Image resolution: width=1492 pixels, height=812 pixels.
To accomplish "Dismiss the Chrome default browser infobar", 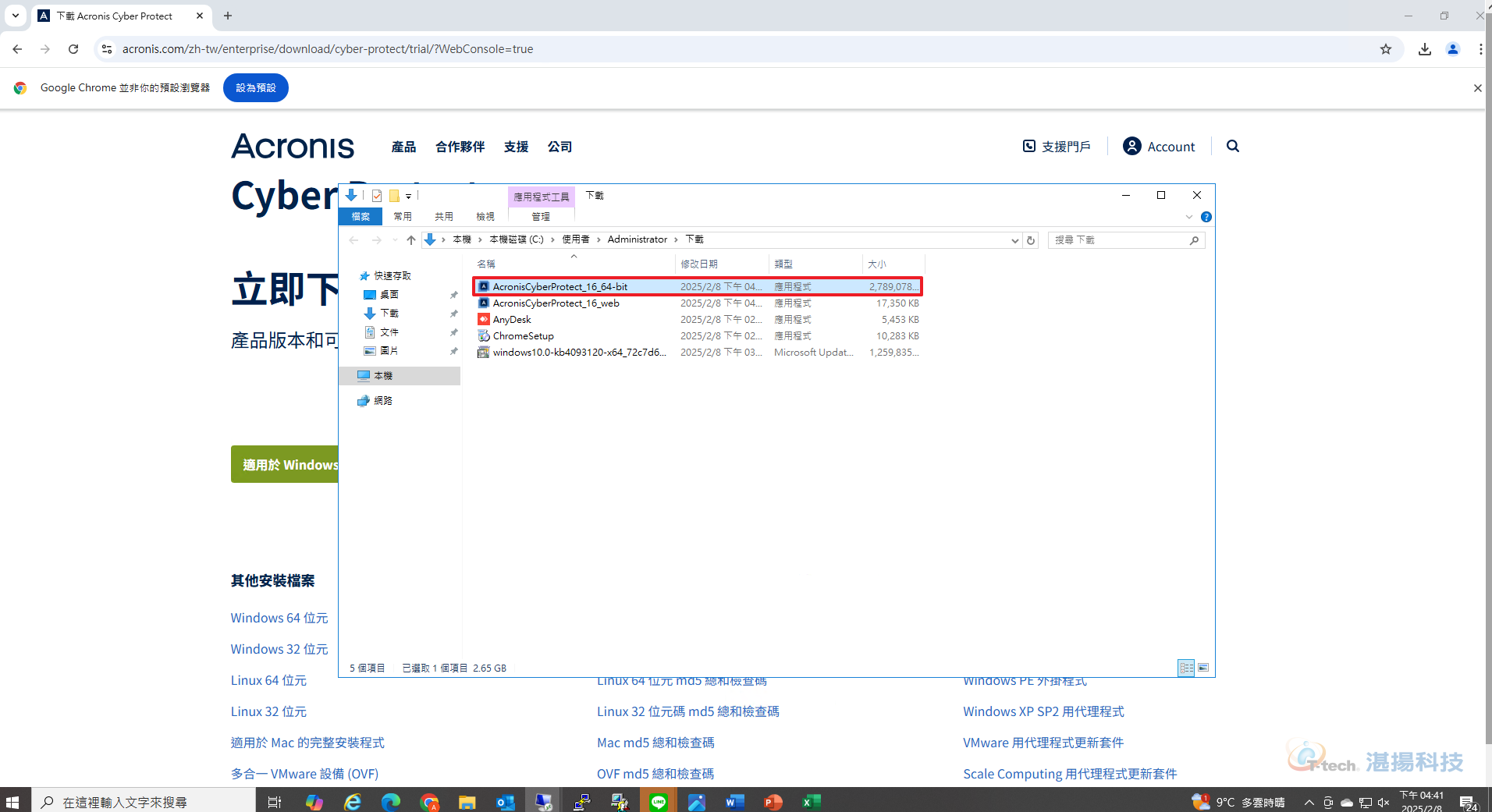I will (x=1477, y=88).
